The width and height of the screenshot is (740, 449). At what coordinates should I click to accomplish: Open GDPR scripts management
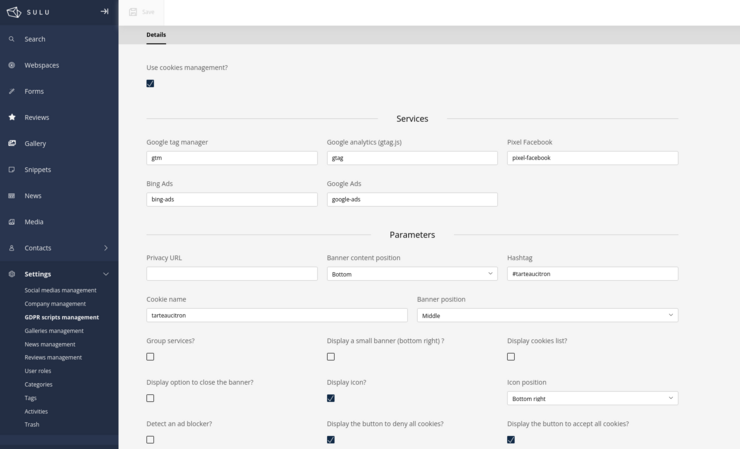(x=62, y=317)
